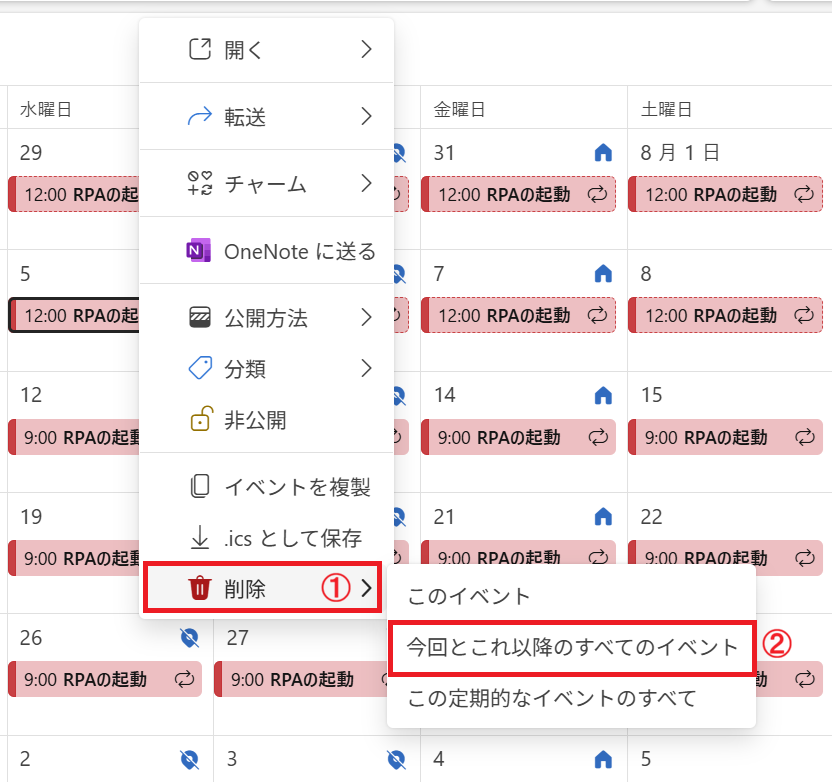832x782 pixels.
Task: Click the 公開方法 show-as icon
Action: click(200, 317)
